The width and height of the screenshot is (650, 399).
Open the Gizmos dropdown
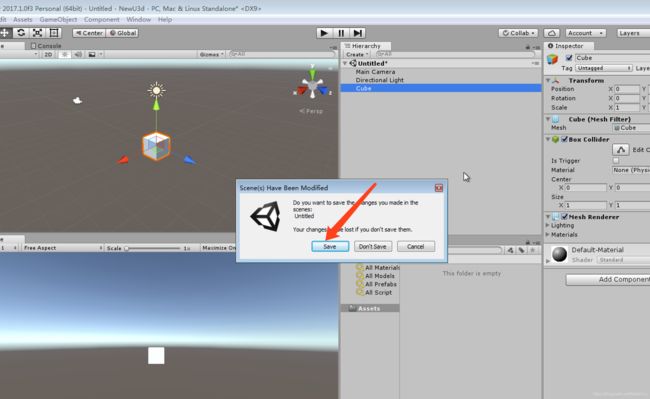click(211, 54)
